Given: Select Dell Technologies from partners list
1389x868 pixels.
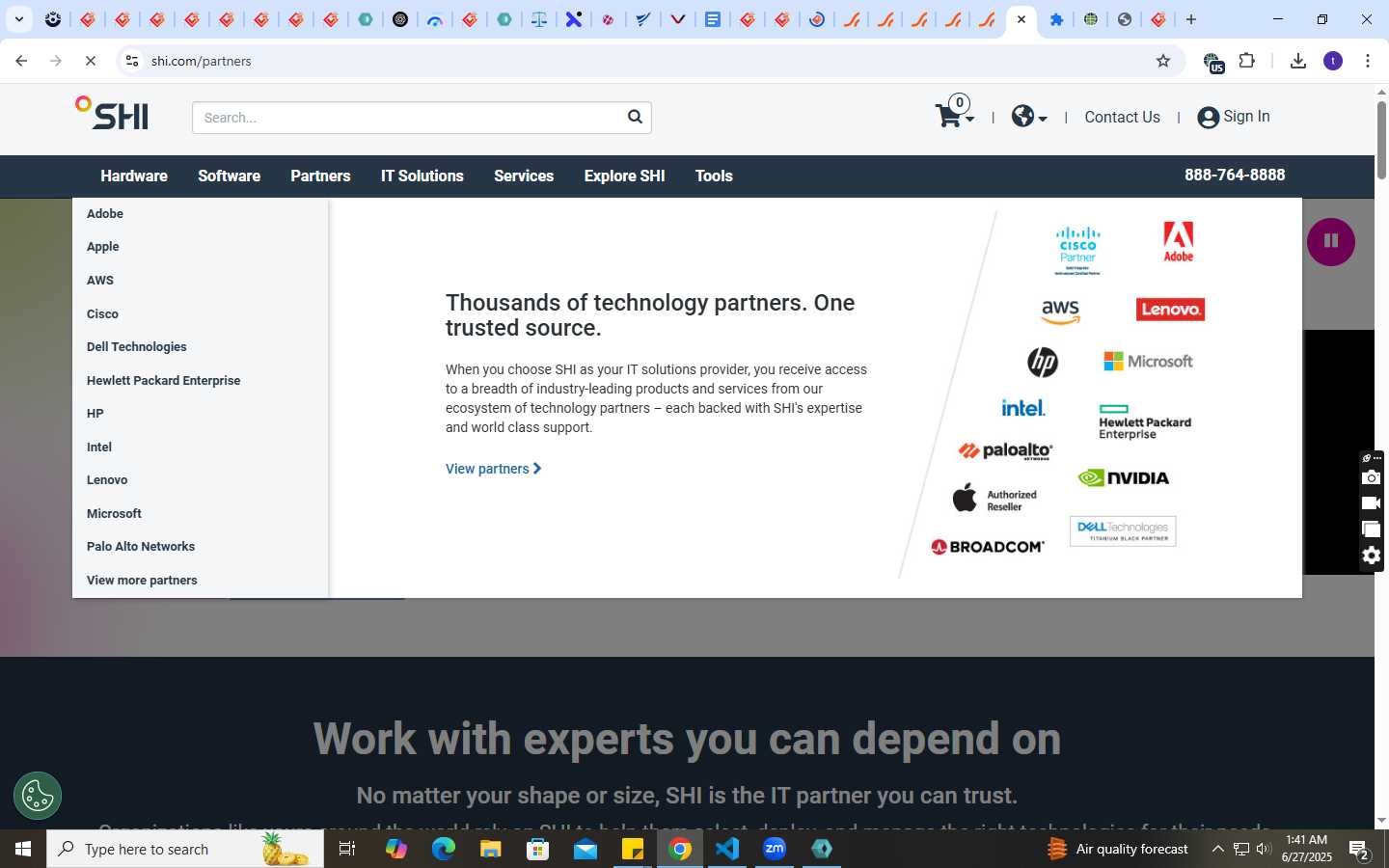Looking at the screenshot, I should point(137,347).
